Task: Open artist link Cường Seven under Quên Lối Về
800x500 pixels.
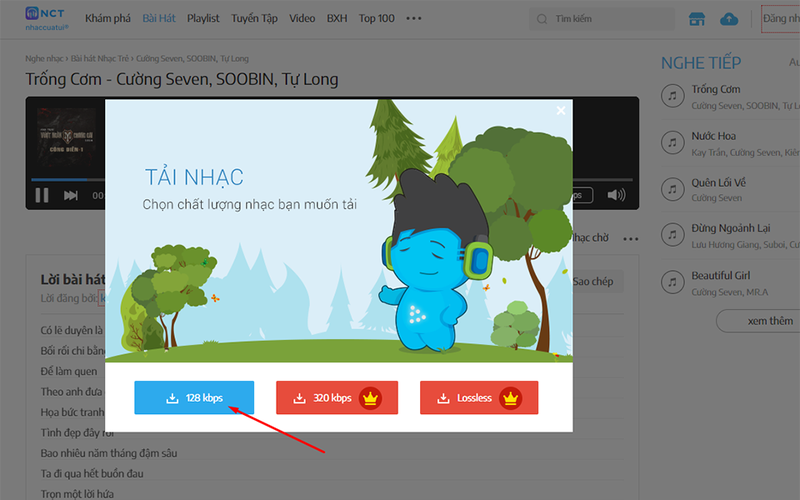Action: coord(716,198)
